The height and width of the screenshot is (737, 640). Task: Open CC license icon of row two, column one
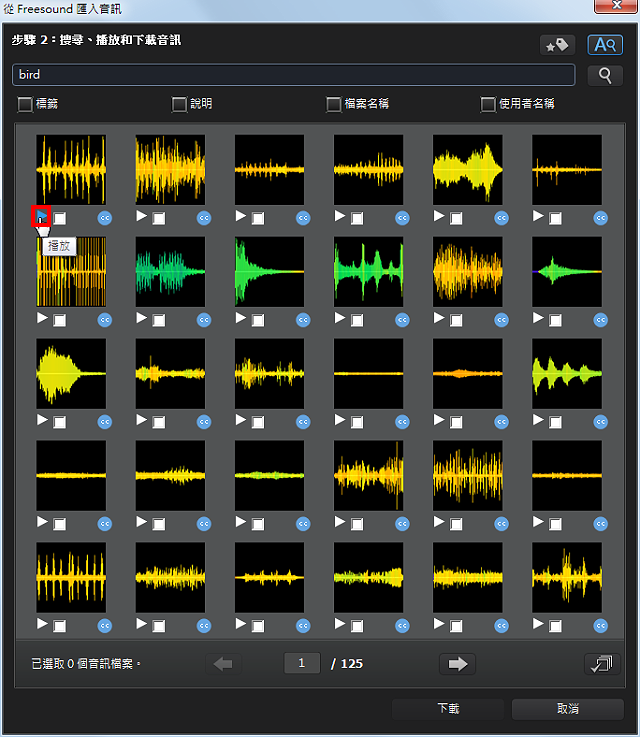point(105,320)
